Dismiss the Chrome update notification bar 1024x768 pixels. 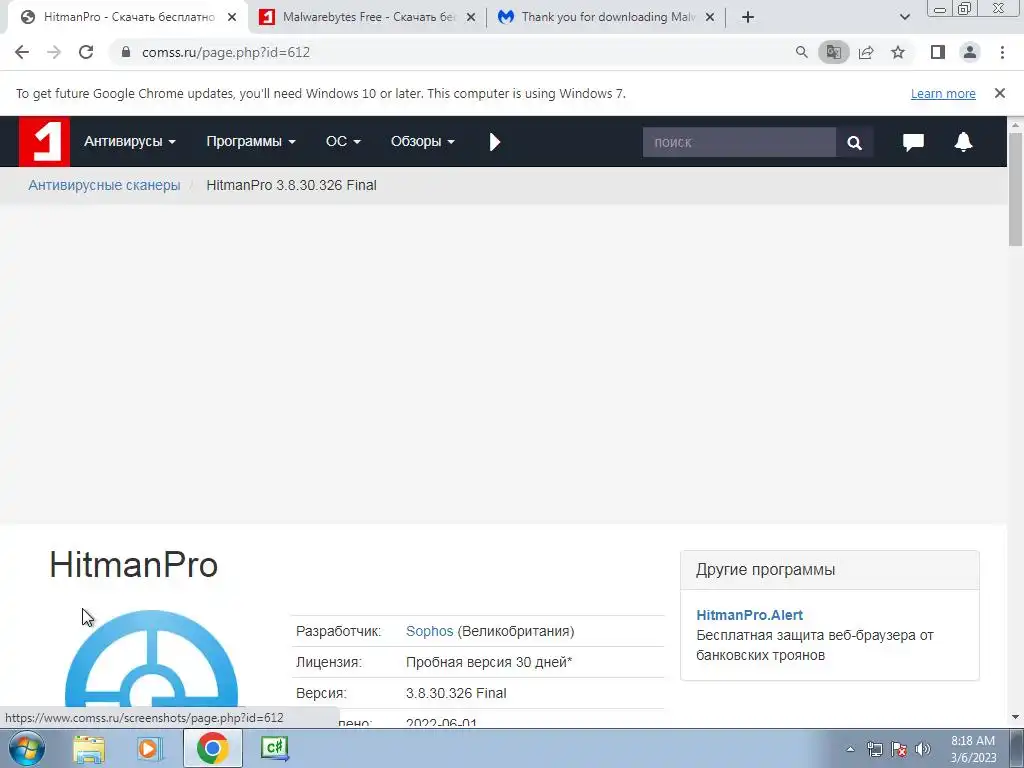[999, 93]
